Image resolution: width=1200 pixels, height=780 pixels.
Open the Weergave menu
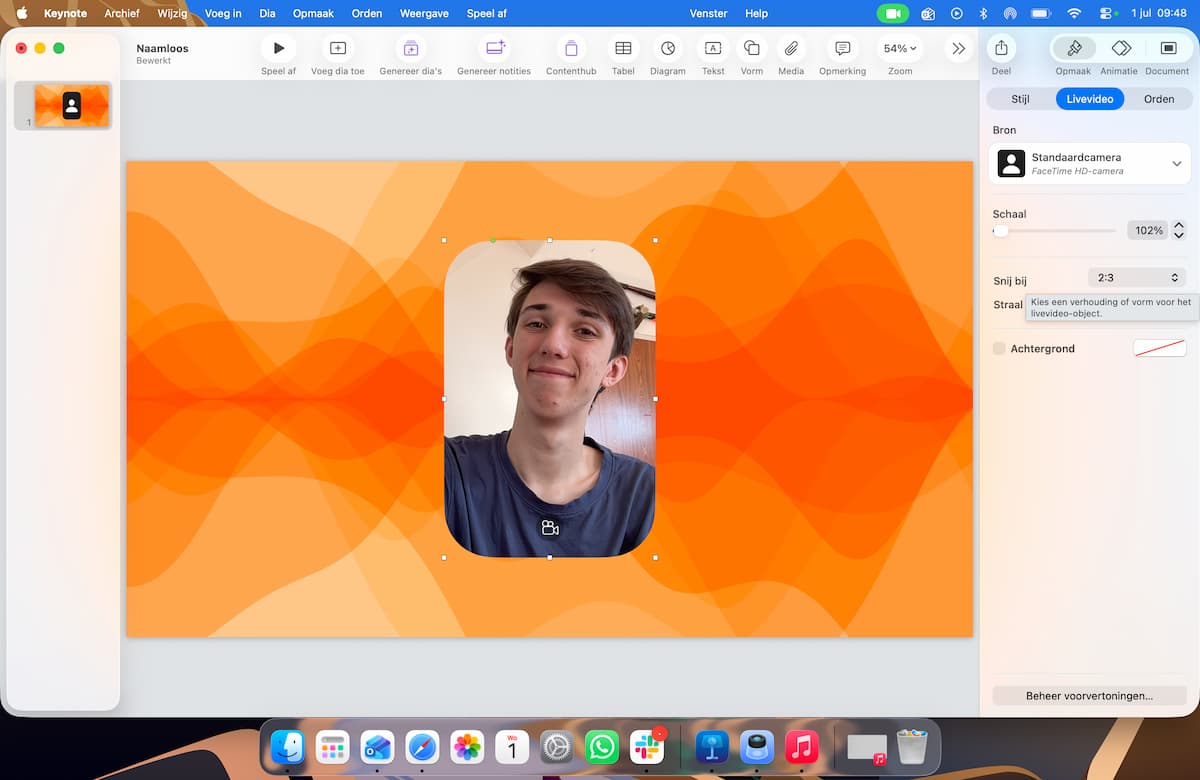tap(425, 13)
